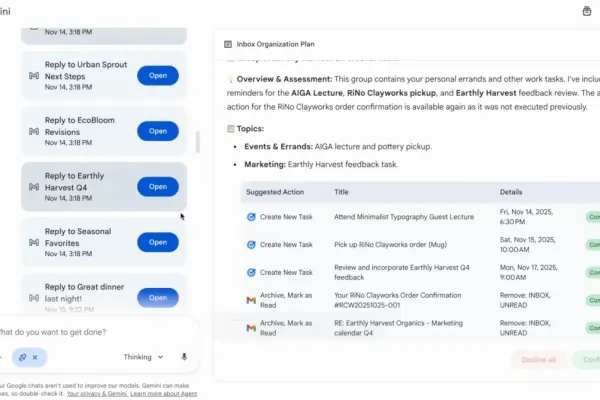Image resolution: width=600 pixels, height=400 pixels.
Task: Open the Your privacy & Gemini link
Action: pyautogui.click(x=97, y=394)
